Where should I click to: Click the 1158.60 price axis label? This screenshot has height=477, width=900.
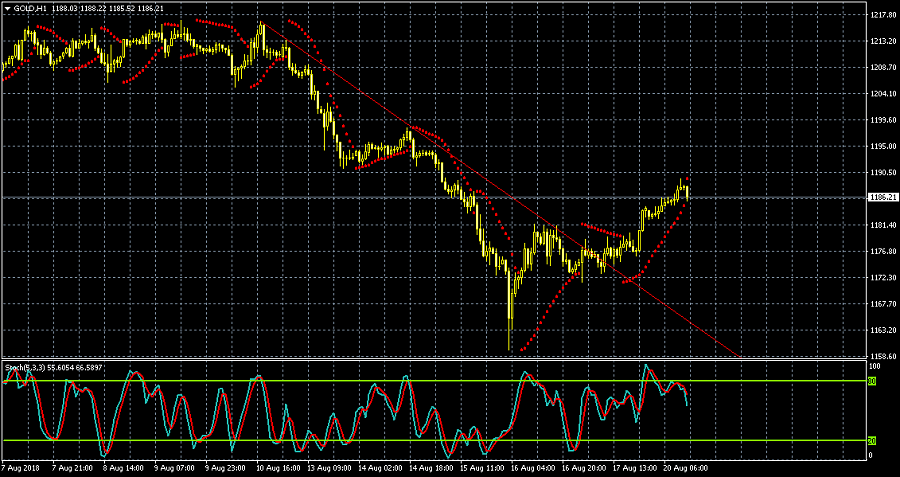point(882,355)
